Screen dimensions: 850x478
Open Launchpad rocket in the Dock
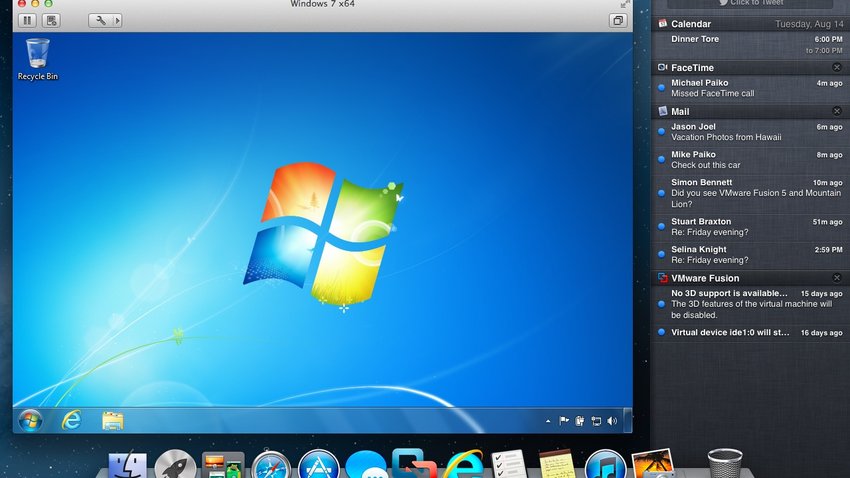pyautogui.click(x=175, y=465)
